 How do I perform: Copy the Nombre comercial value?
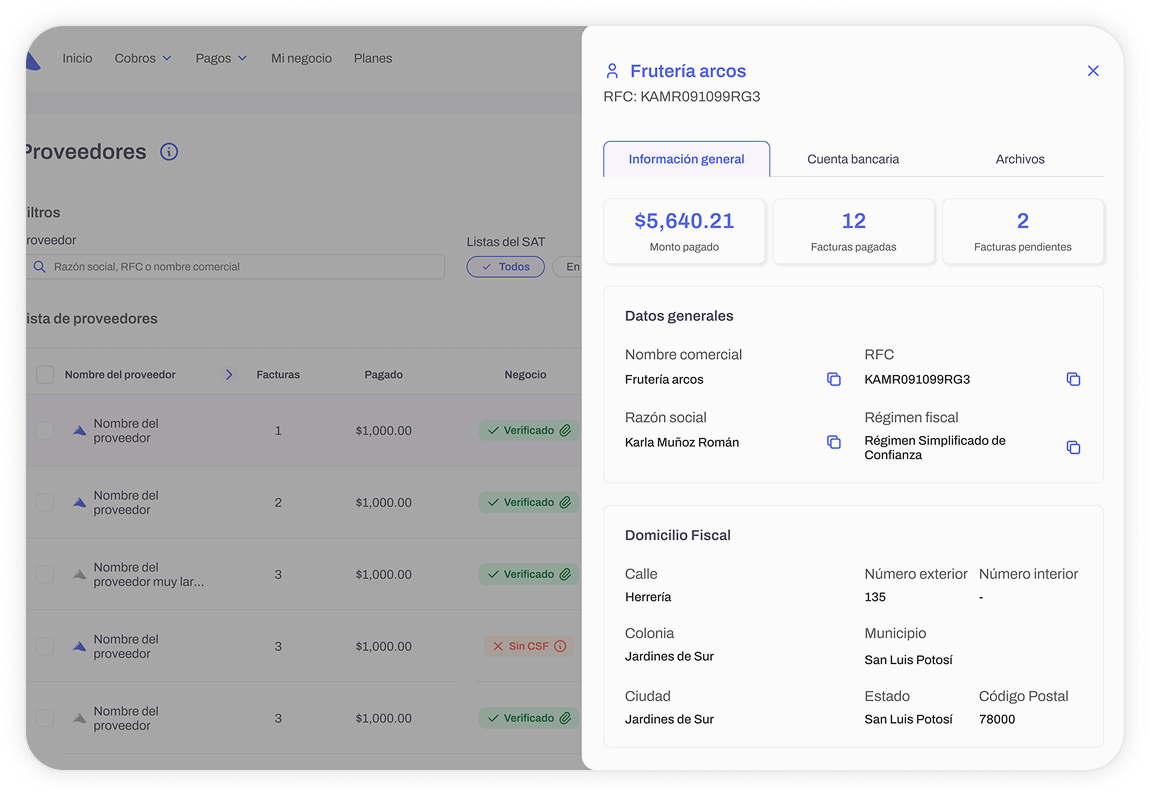pos(833,380)
